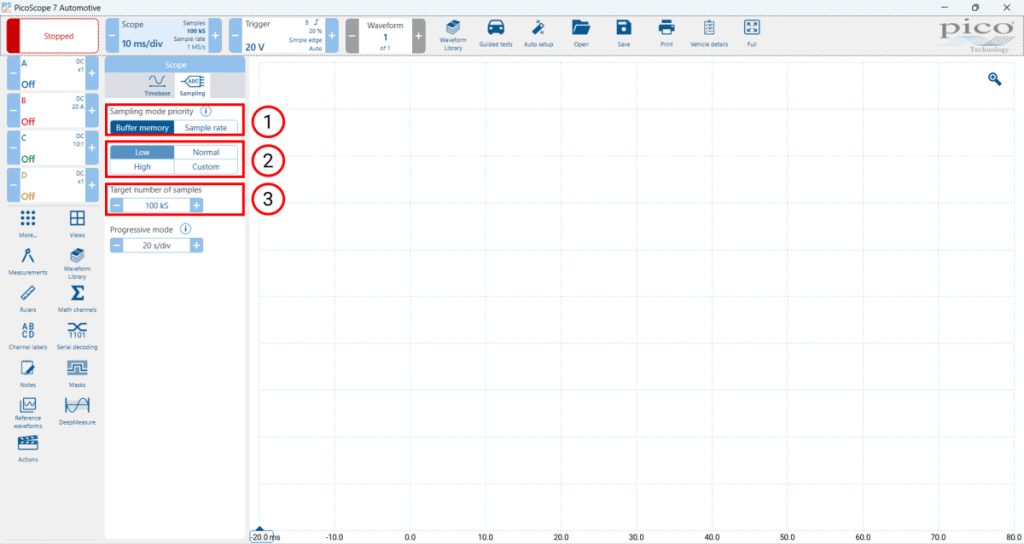Image resolution: width=1024 pixels, height=544 pixels.
Task: Increase Channel A range with plus
Action: [x=92, y=74]
